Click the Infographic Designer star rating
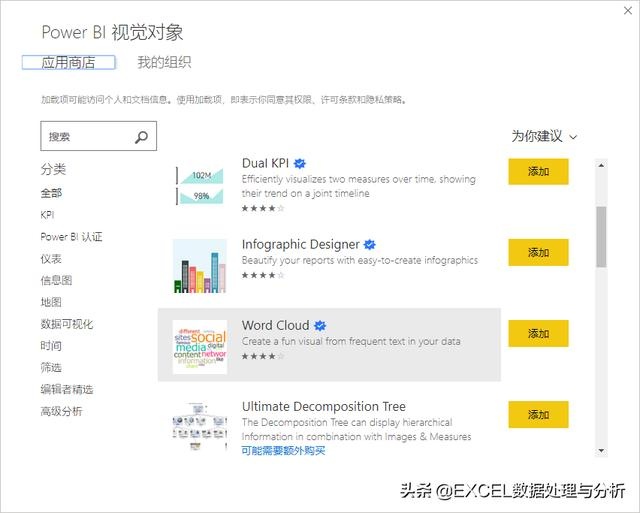 point(263,275)
